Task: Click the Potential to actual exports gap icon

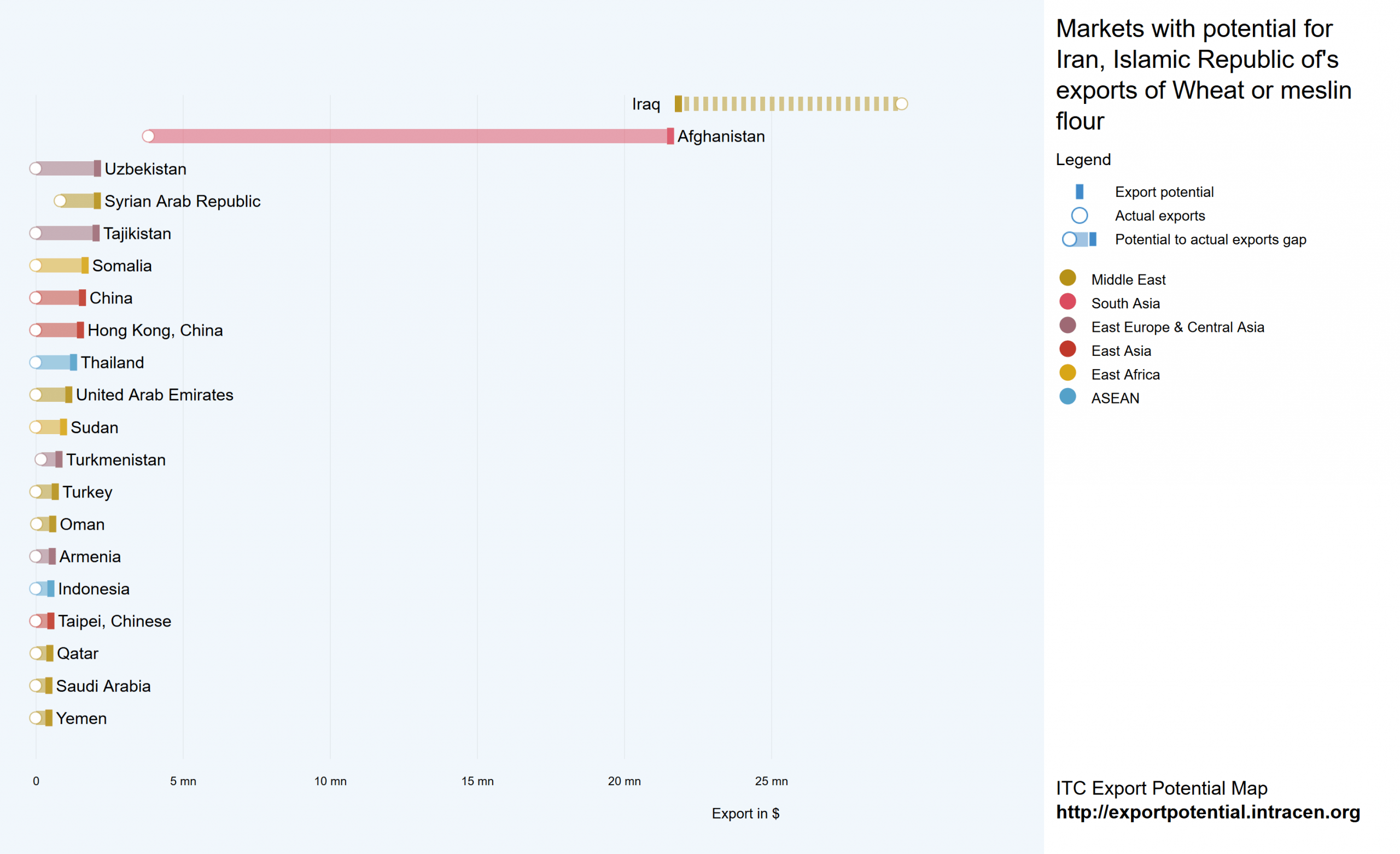Action: (x=1079, y=239)
